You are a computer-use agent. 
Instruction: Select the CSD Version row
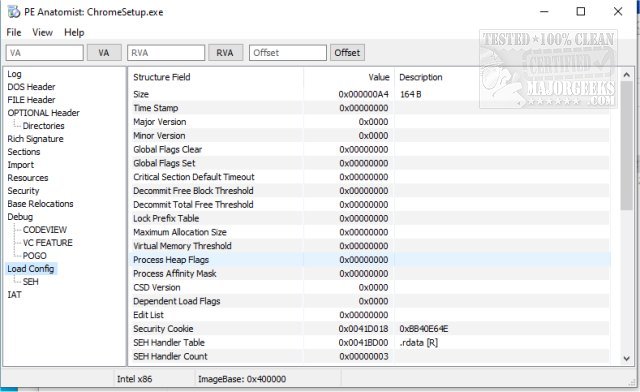click(370, 287)
